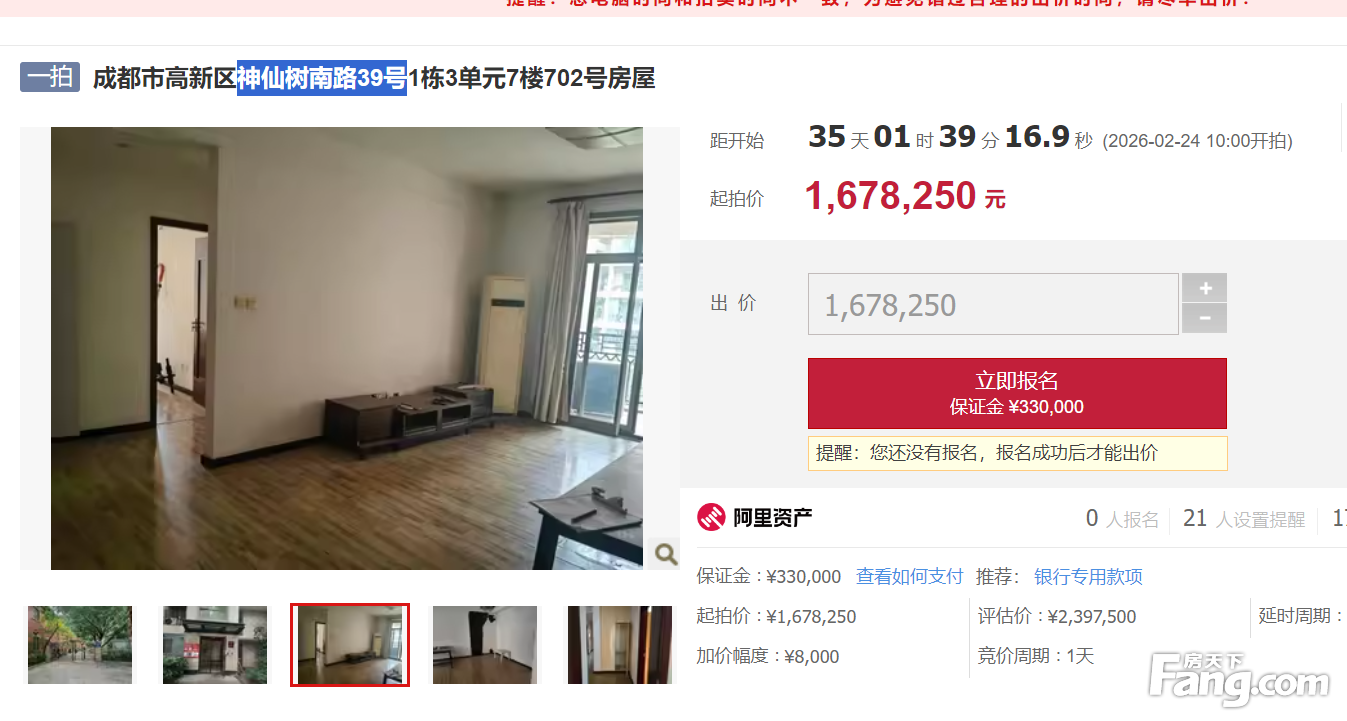Click the 人报名 registrant count

coord(1122,518)
